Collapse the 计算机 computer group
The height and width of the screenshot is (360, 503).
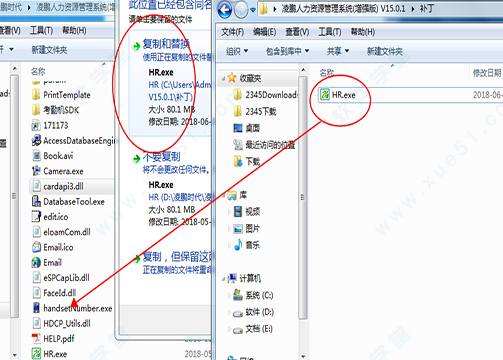click(x=223, y=279)
